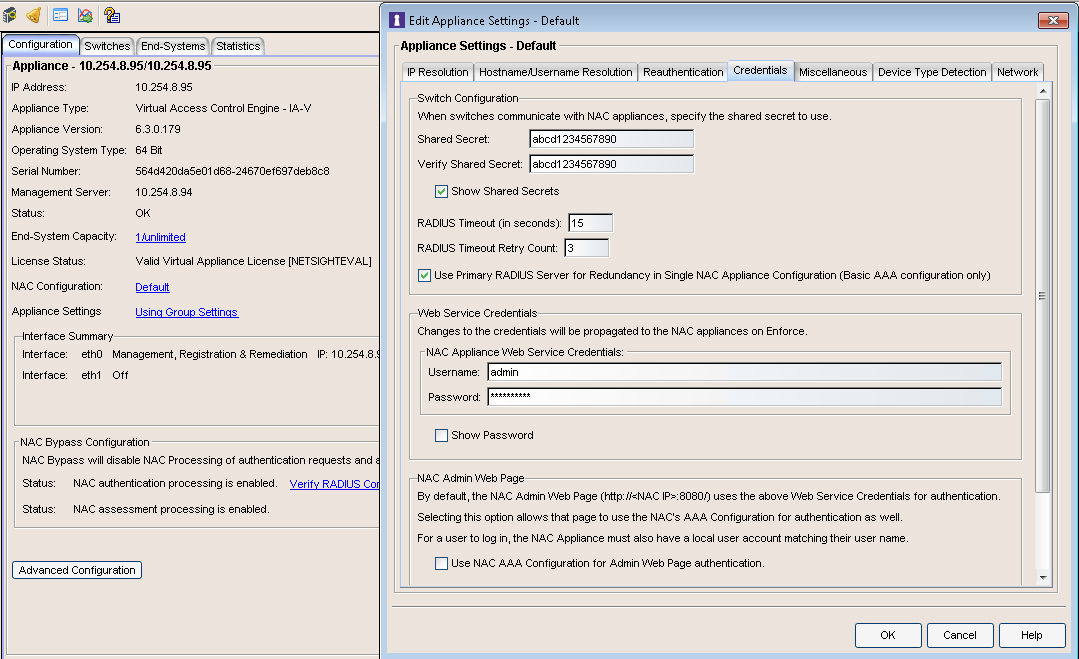This screenshot has width=1079, height=659.
Task: Select the serial number 564d420da5e01d68-24670ef697deb8c8
Action: [232, 171]
